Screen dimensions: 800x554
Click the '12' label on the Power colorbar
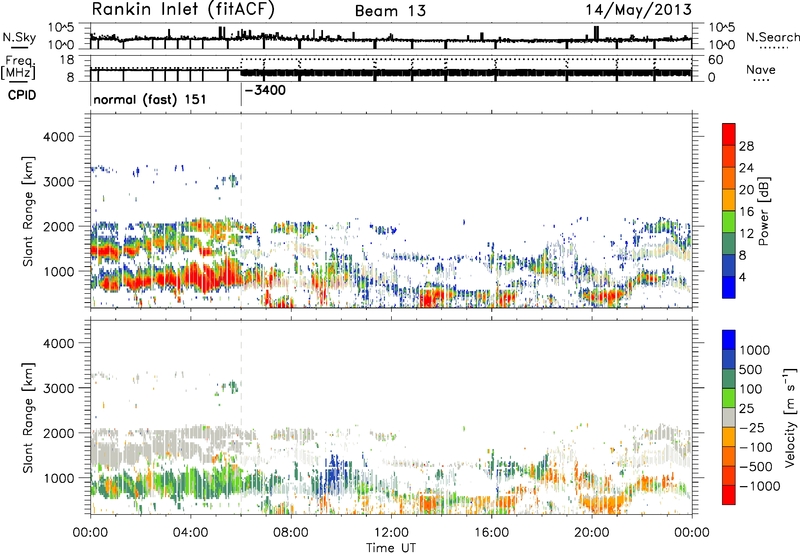[x=746, y=234]
